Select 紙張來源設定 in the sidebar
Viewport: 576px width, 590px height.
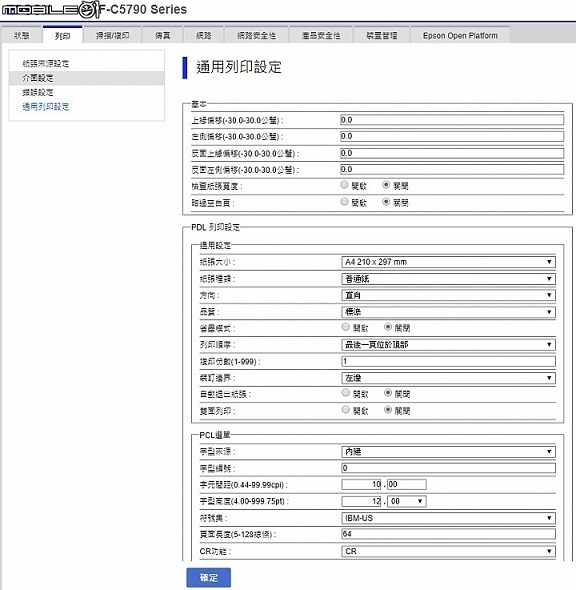click(46, 64)
